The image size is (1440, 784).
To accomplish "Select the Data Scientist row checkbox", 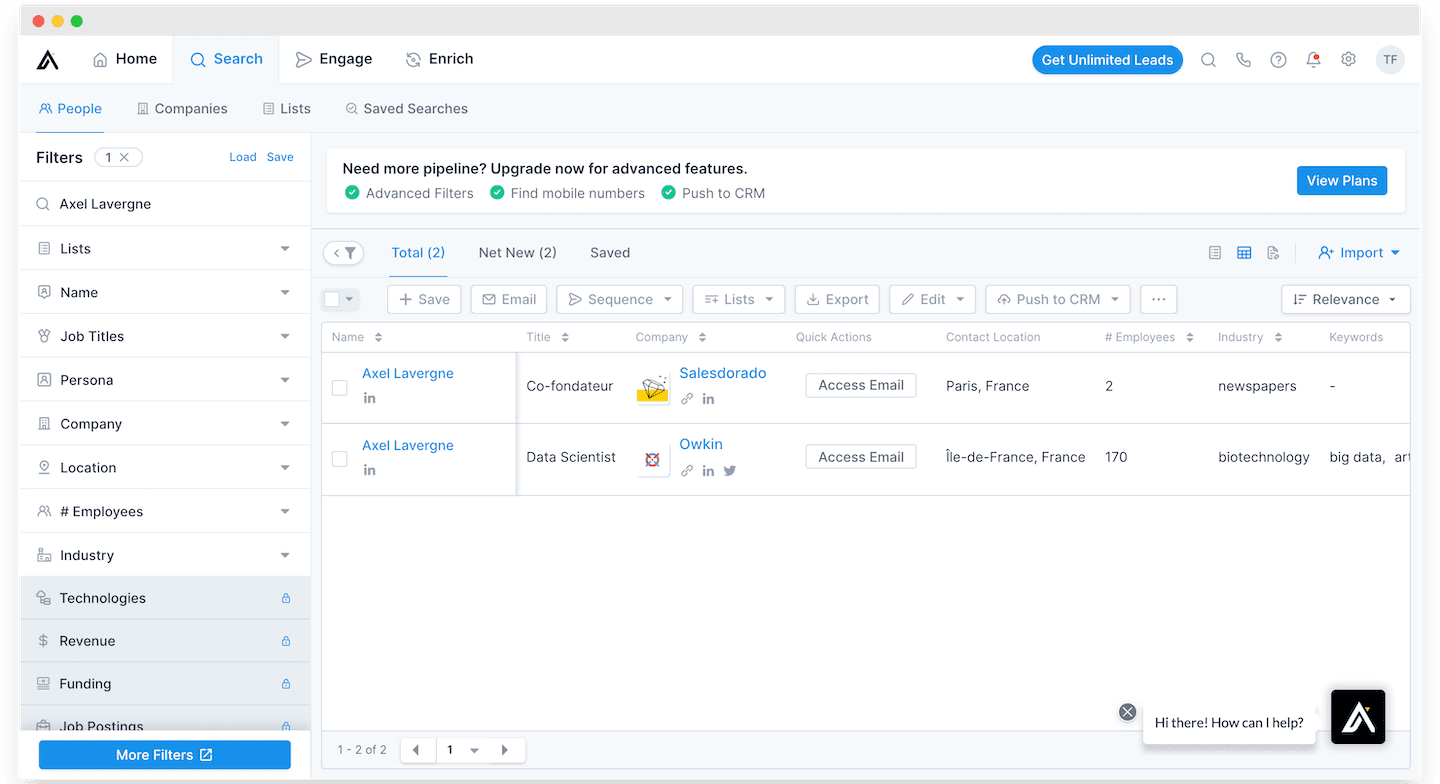I will (x=340, y=459).
